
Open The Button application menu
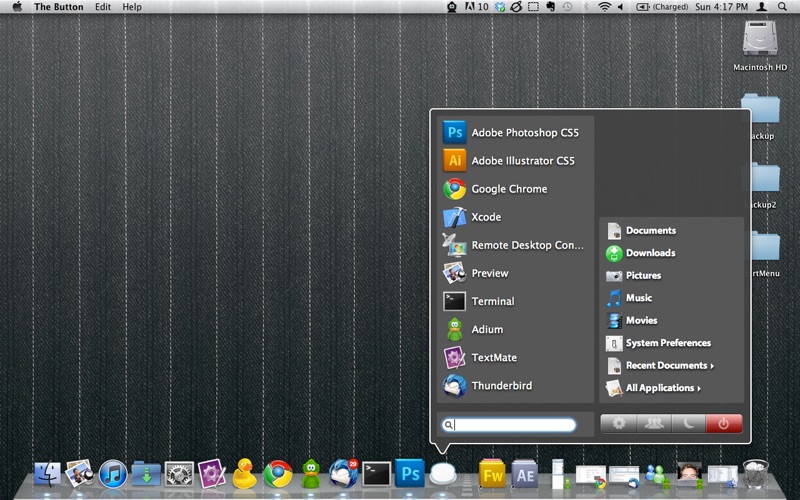(x=58, y=7)
